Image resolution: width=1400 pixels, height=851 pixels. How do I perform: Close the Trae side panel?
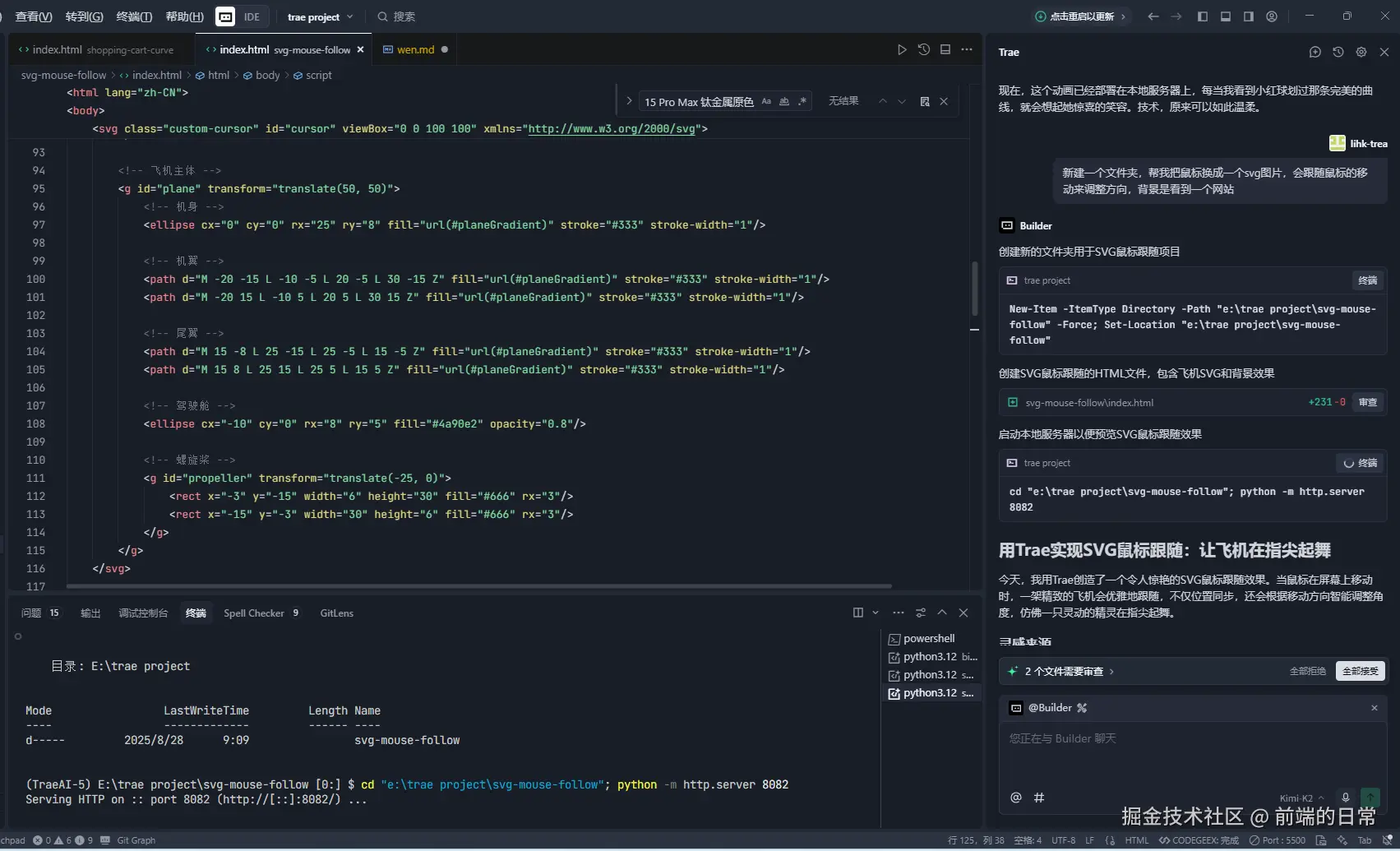[1384, 52]
